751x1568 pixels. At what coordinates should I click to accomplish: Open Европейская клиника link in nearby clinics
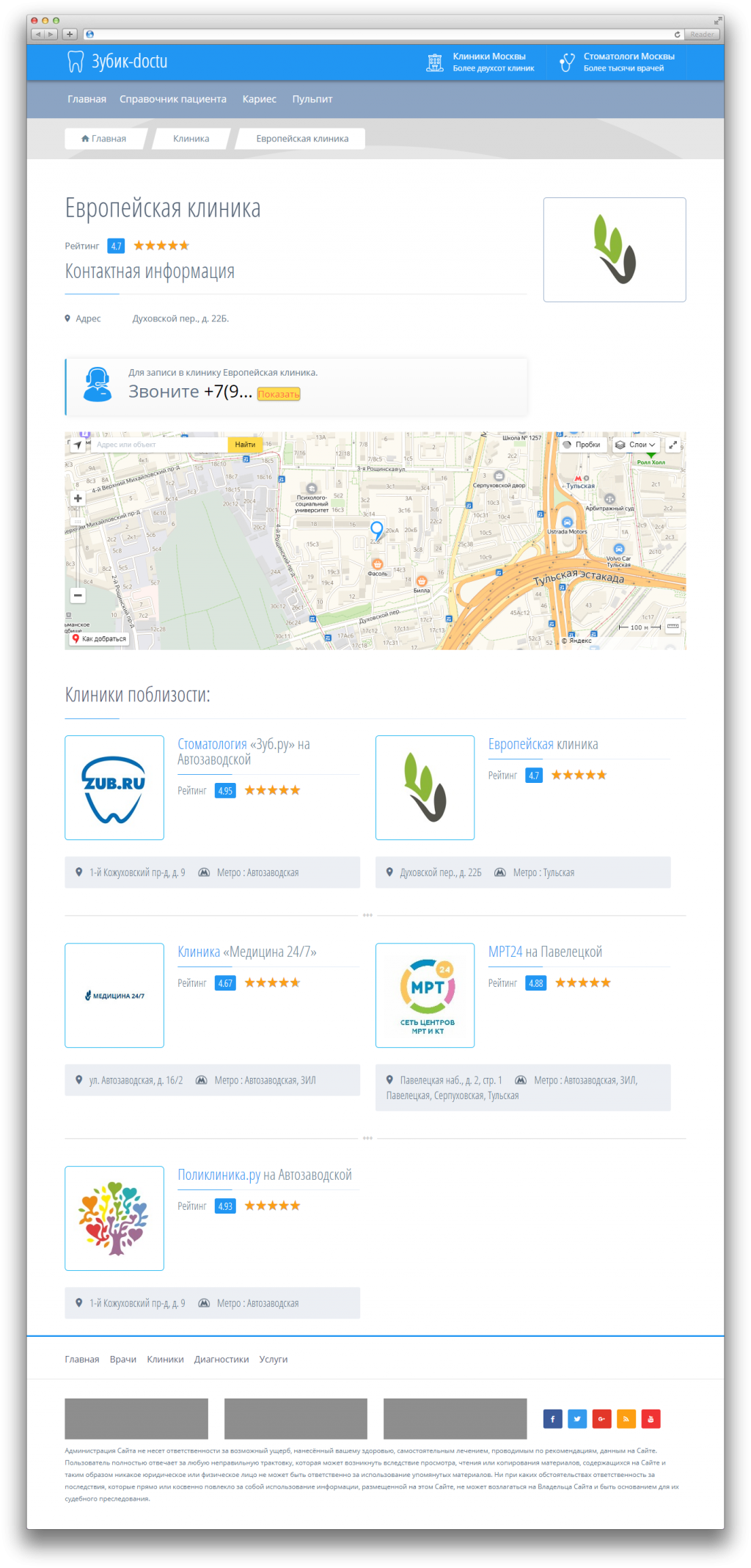click(x=543, y=744)
